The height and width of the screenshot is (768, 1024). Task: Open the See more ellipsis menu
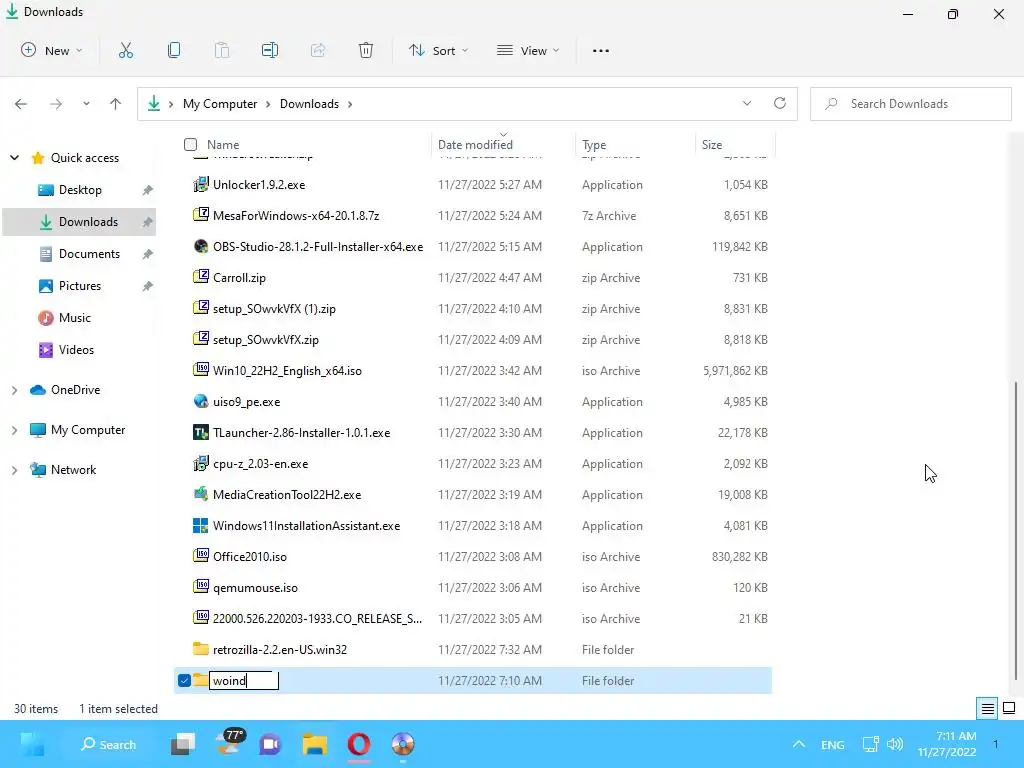coord(601,50)
